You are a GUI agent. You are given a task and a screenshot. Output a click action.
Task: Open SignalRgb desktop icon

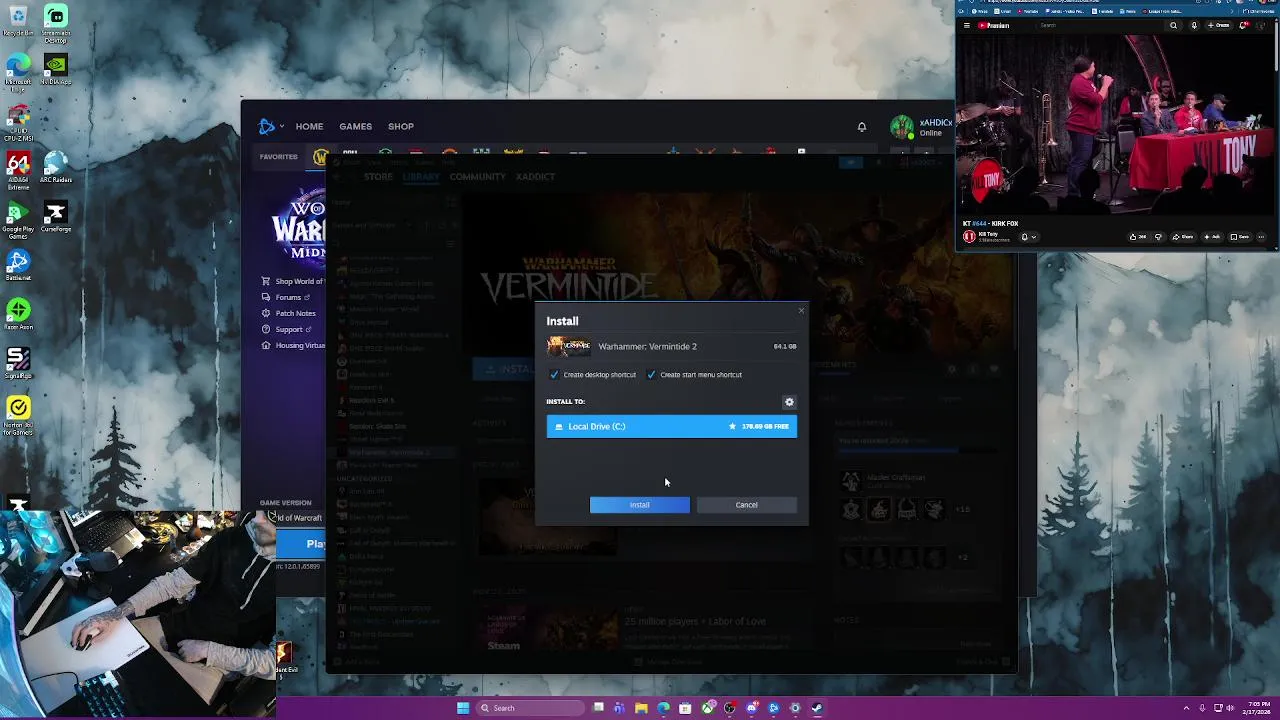18,363
